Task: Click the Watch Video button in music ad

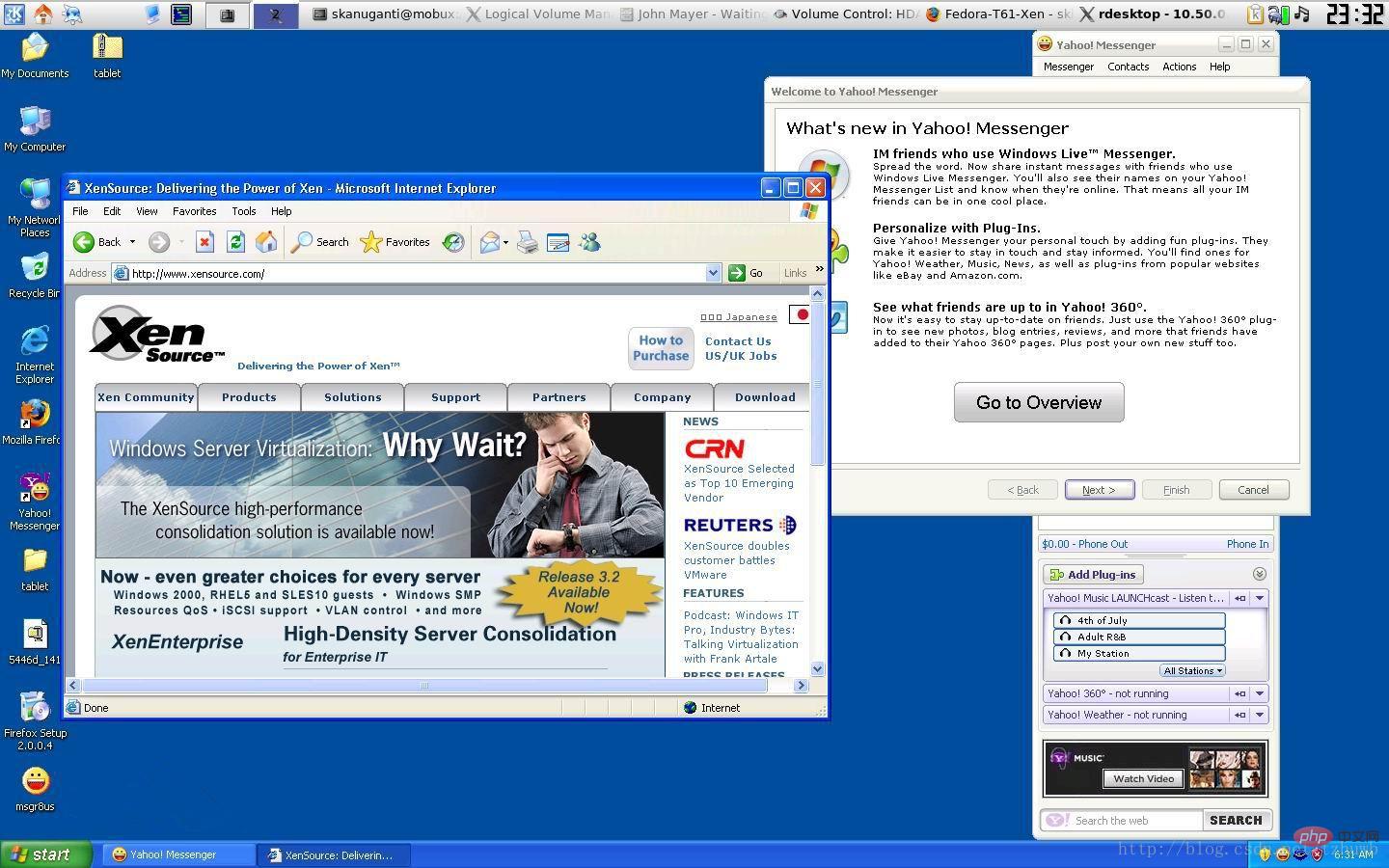Action: pos(1143,778)
